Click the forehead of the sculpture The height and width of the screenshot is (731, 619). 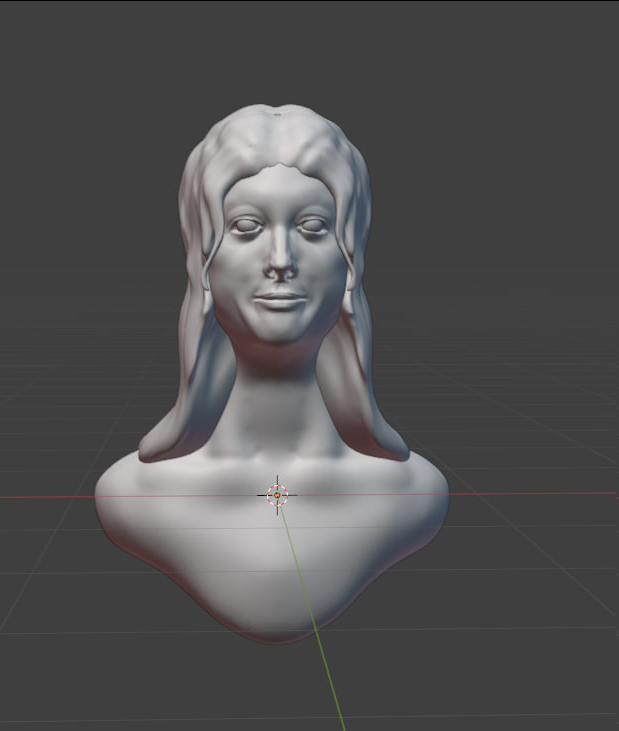point(279,190)
